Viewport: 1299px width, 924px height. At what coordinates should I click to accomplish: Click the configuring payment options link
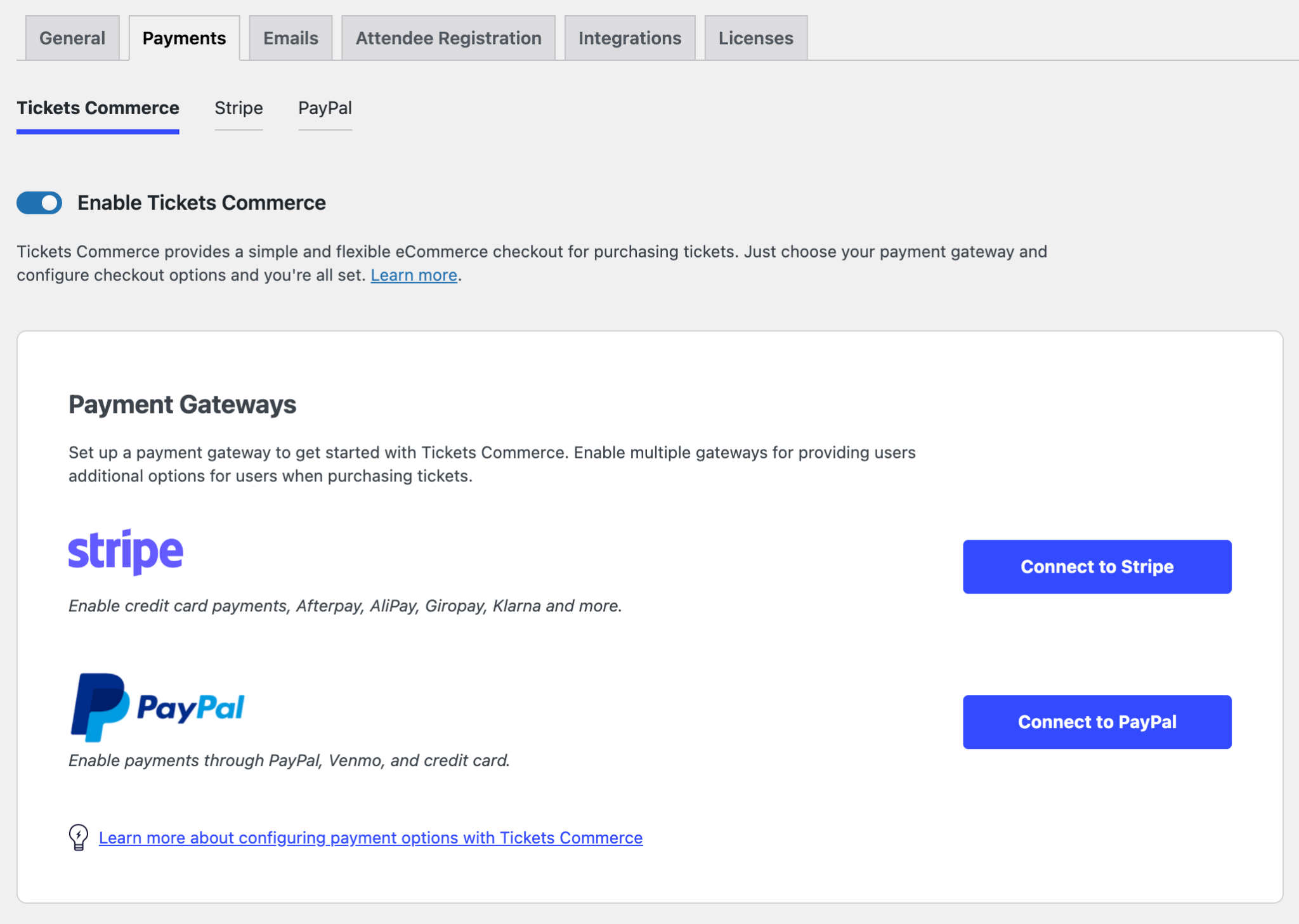point(370,837)
